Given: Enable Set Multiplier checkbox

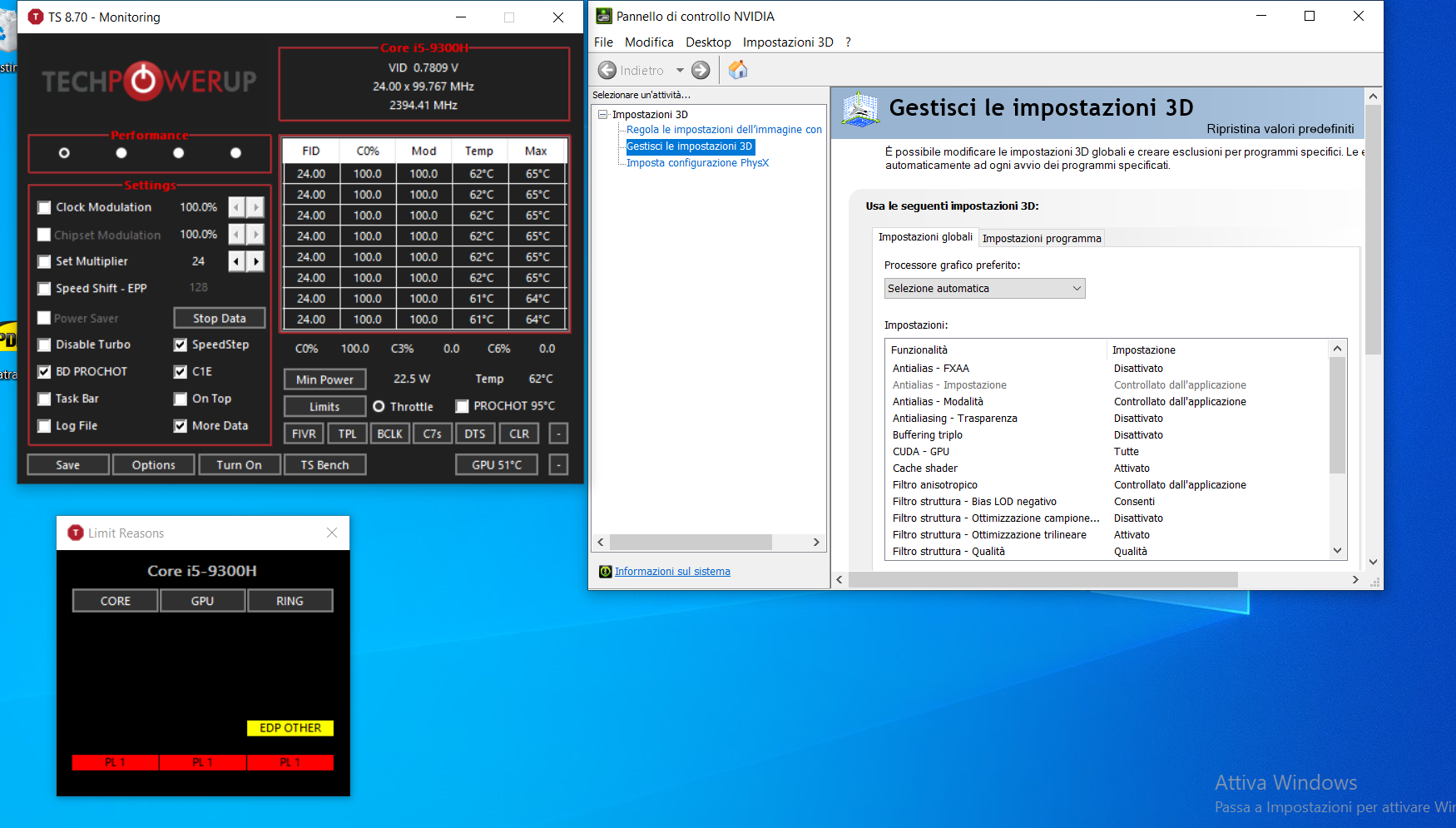Looking at the screenshot, I should coord(44,261).
